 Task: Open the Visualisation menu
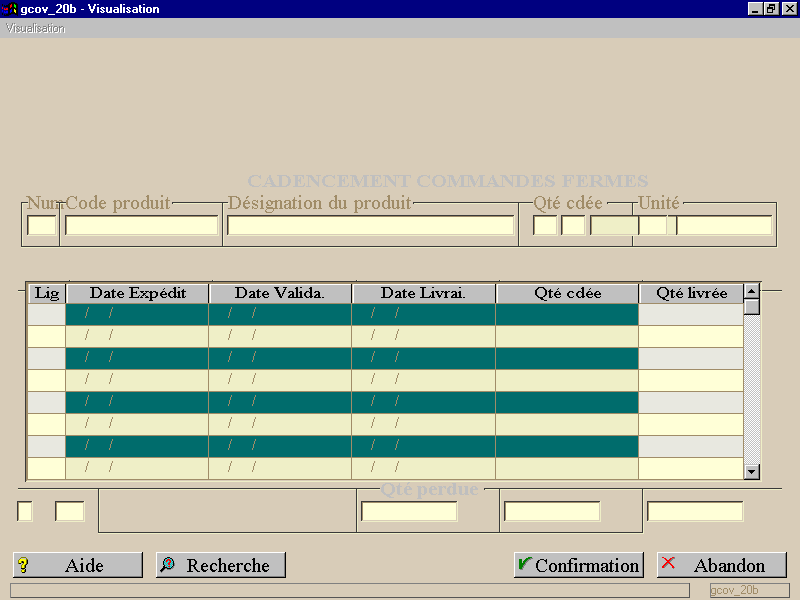click(x=35, y=29)
